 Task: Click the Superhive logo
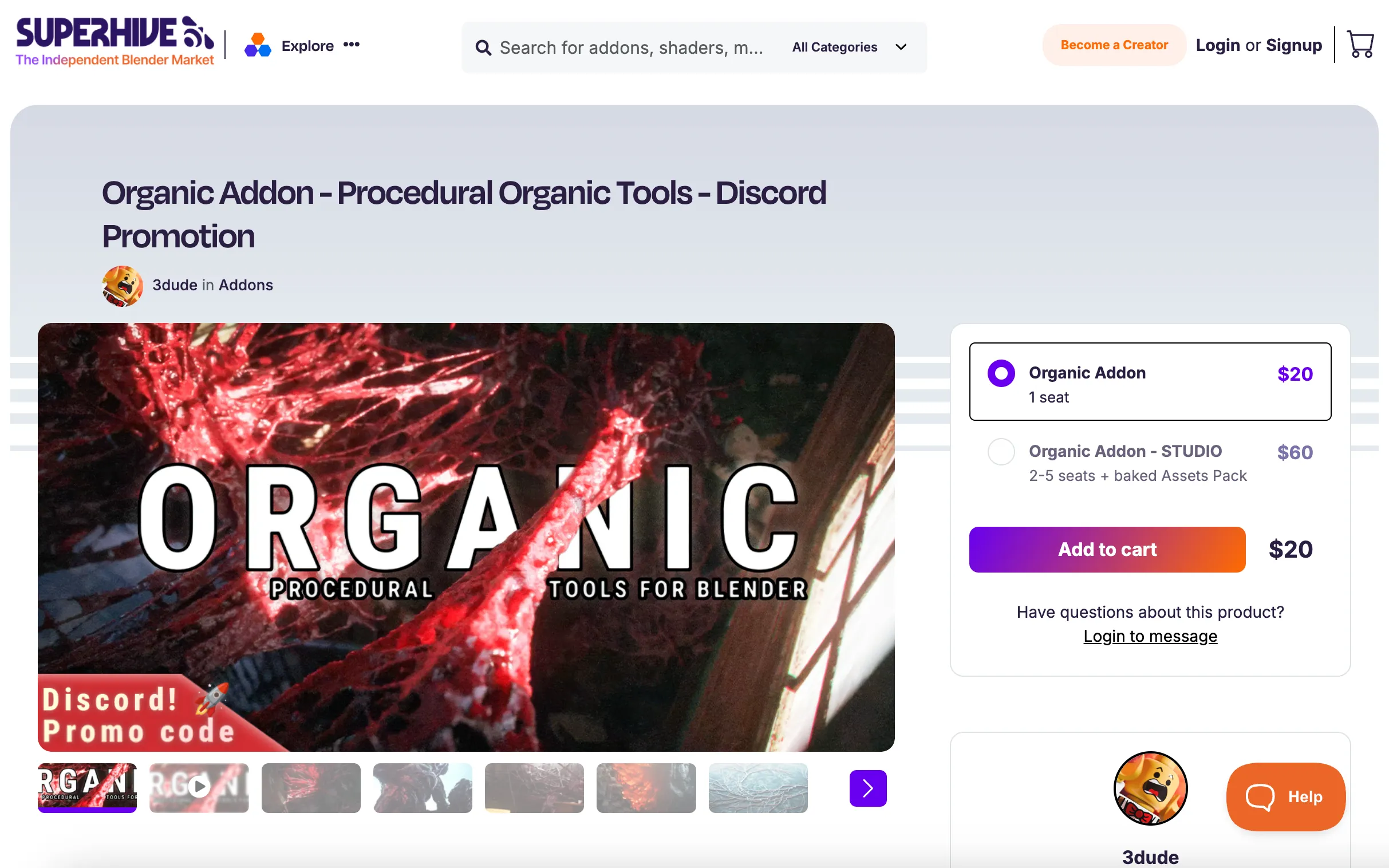click(115, 41)
